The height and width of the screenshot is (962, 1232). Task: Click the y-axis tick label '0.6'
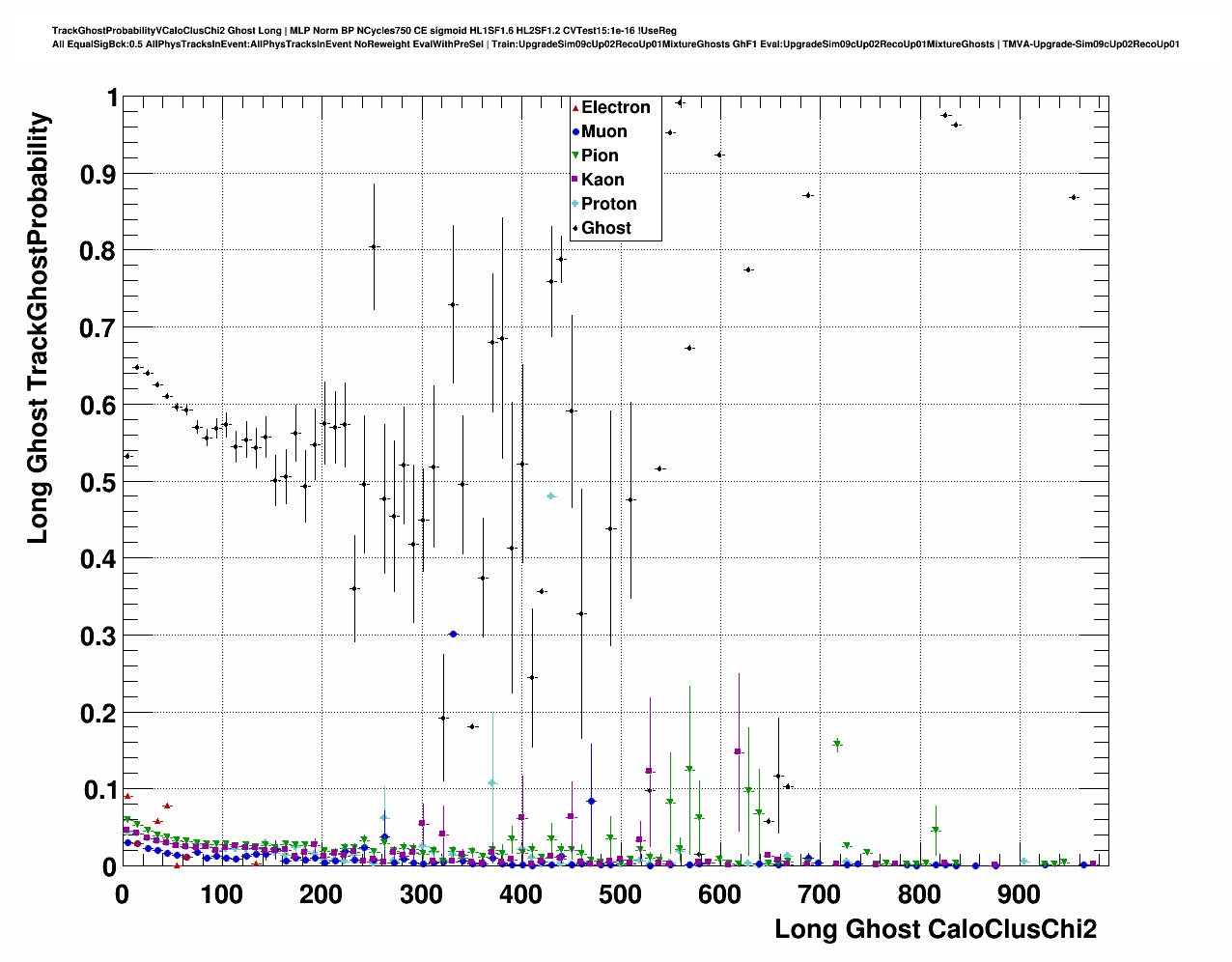(98, 405)
